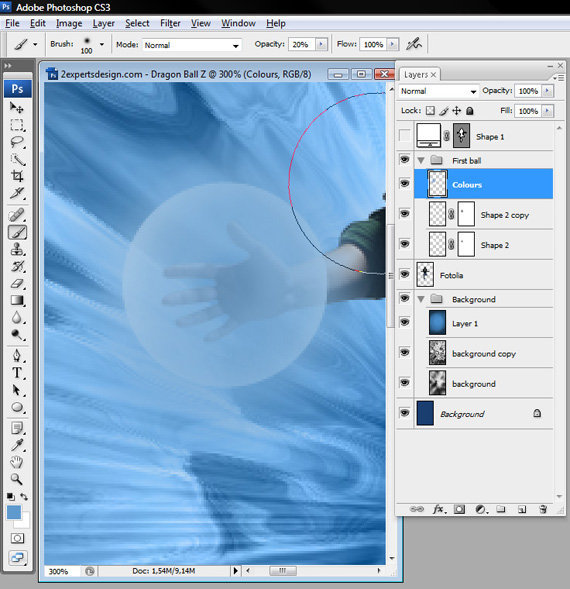Select the Eyedropper tool

pos(17,445)
